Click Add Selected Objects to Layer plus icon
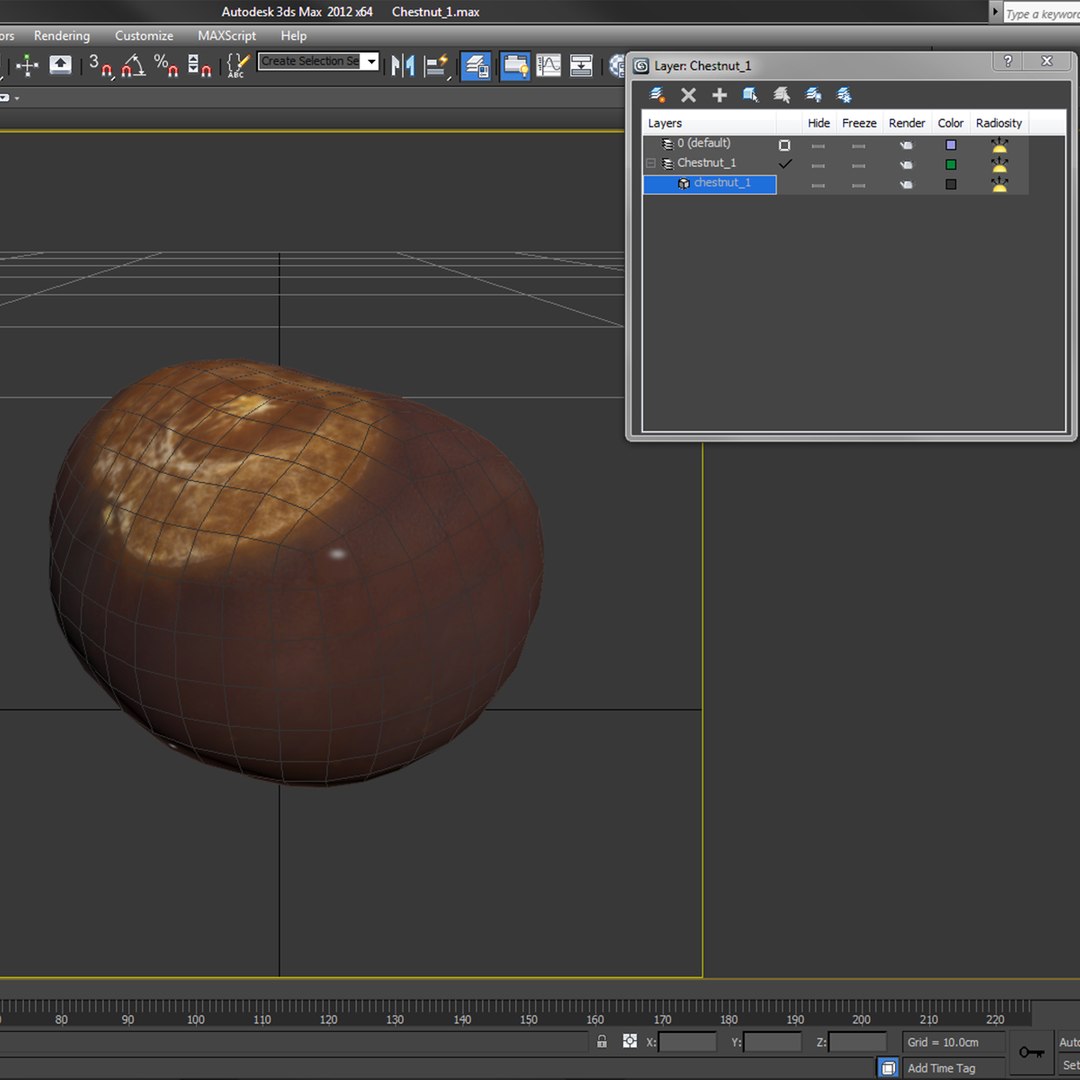Screen dimensions: 1080x1080 pyautogui.click(x=719, y=95)
